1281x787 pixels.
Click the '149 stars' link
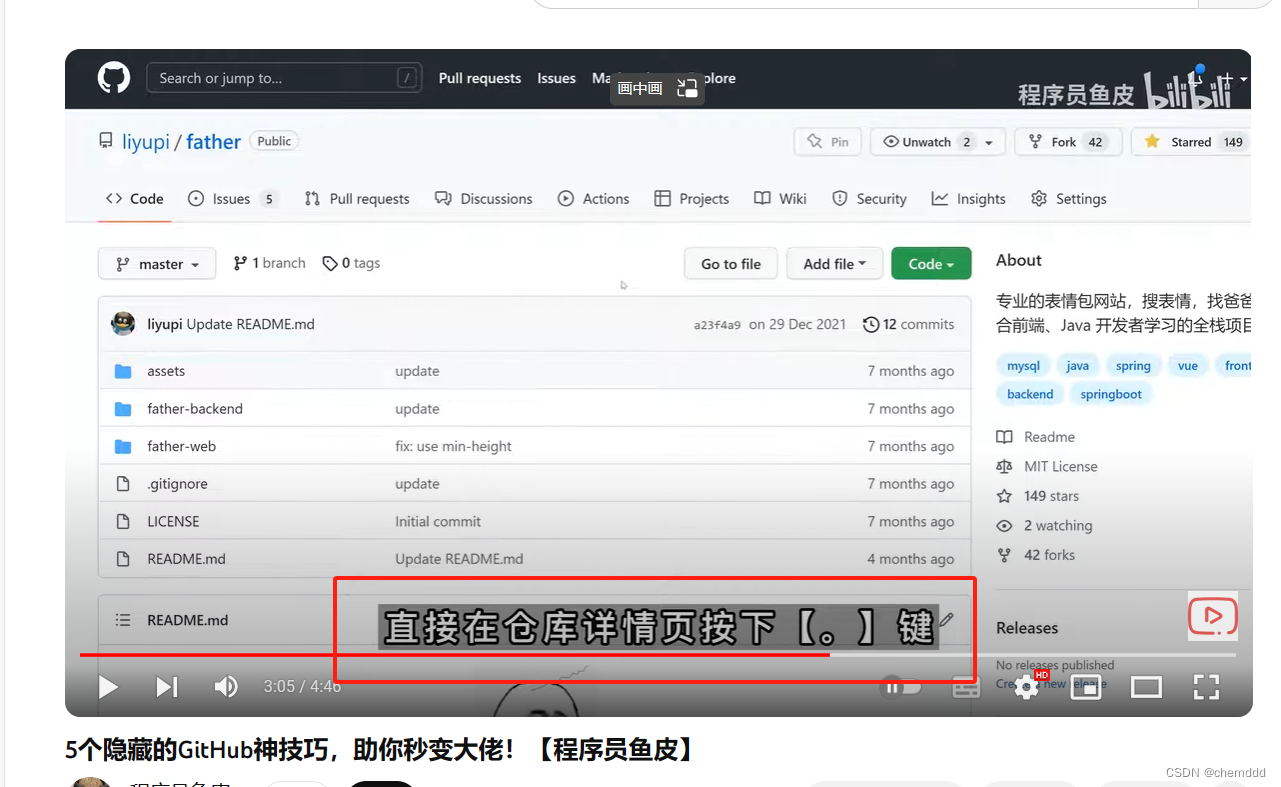click(1038, 496)
